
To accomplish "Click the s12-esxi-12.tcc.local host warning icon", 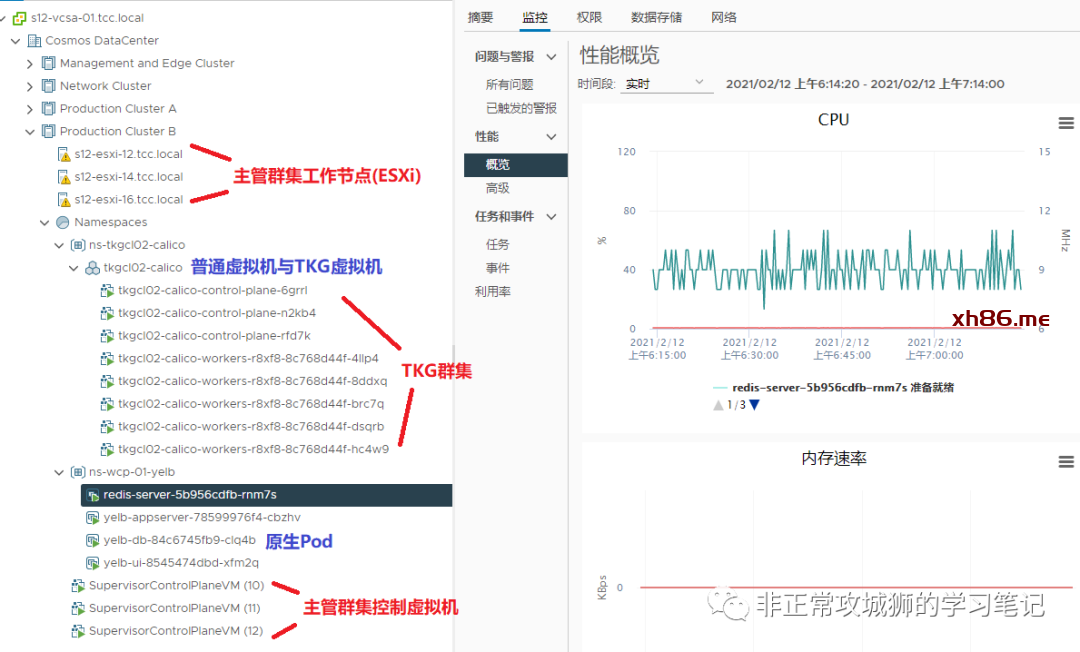I will click(x=64, y=154).
